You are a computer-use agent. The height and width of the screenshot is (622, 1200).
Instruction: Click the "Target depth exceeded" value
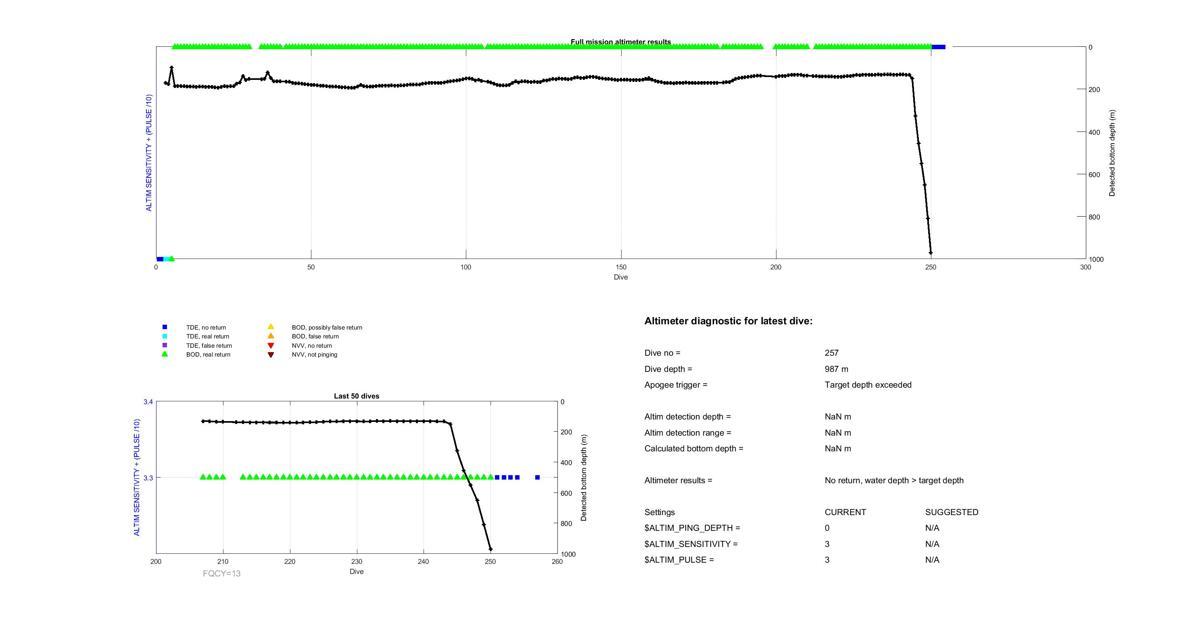(x=868, y=385)
